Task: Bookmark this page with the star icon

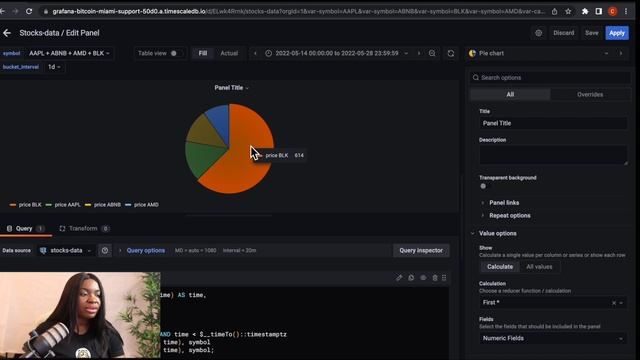Action: coord(568,11)
